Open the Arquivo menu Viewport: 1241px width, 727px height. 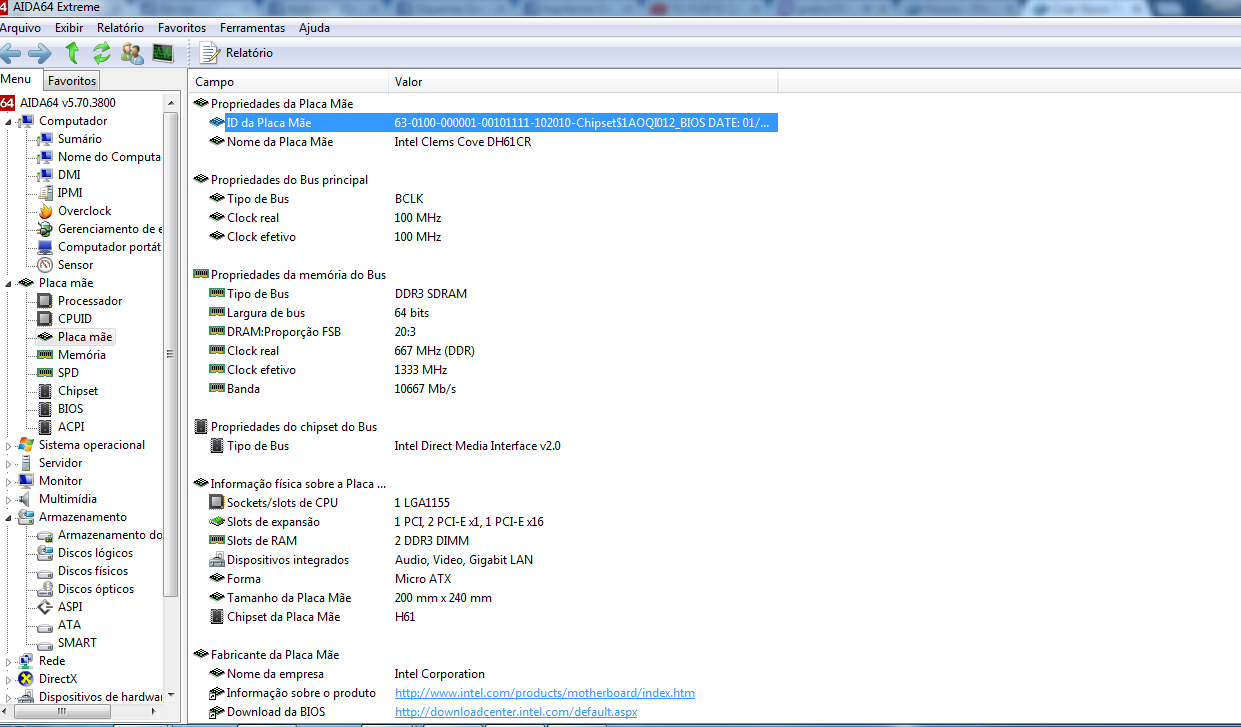[x=20, y=28]
